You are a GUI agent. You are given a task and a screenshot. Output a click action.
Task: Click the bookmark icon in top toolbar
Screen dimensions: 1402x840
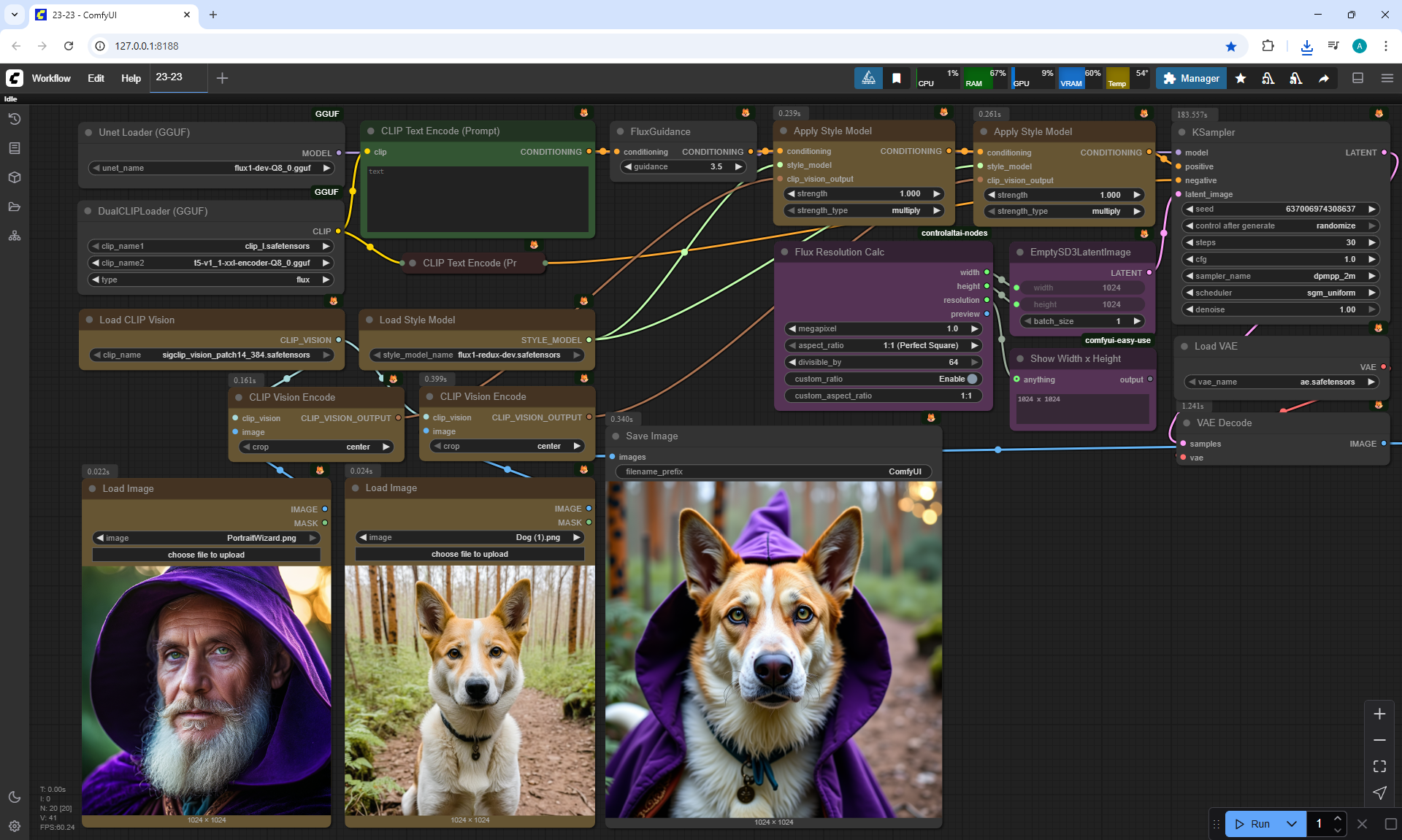pyautogui.click(x=896, y=78)
